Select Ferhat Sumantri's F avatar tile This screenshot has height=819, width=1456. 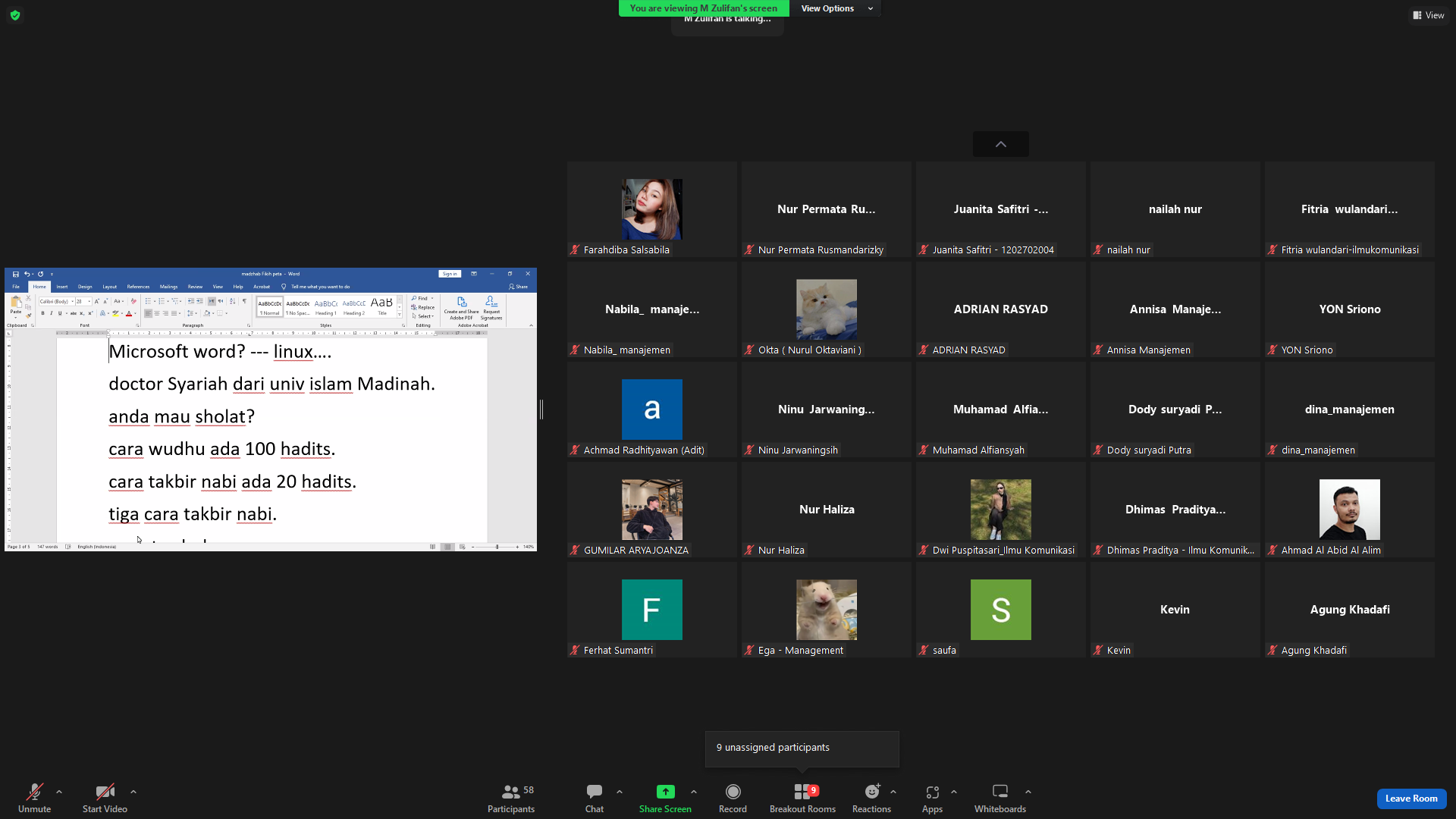[652, 610]
